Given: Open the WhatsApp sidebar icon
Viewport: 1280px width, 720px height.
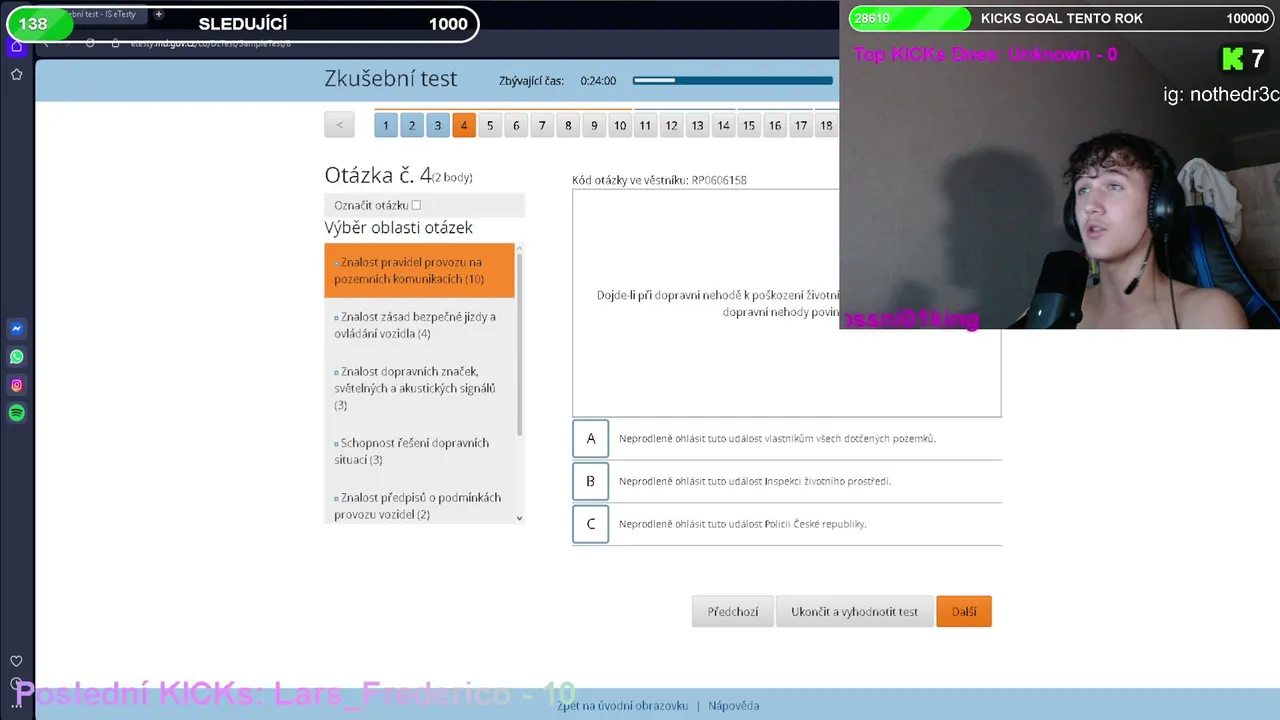Looking at the screenshot, I should [16, 357].
